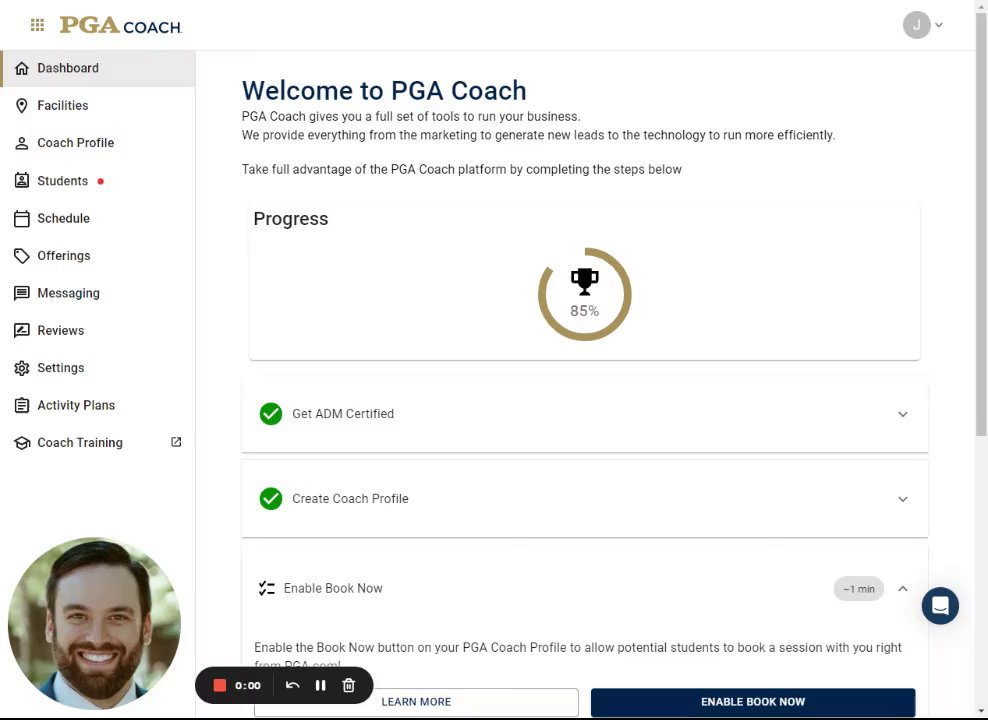The height and width of the screenshot is (720, 988).
Task: Click the Welcome to PGA Coach heading
Action: coord(384,91)
